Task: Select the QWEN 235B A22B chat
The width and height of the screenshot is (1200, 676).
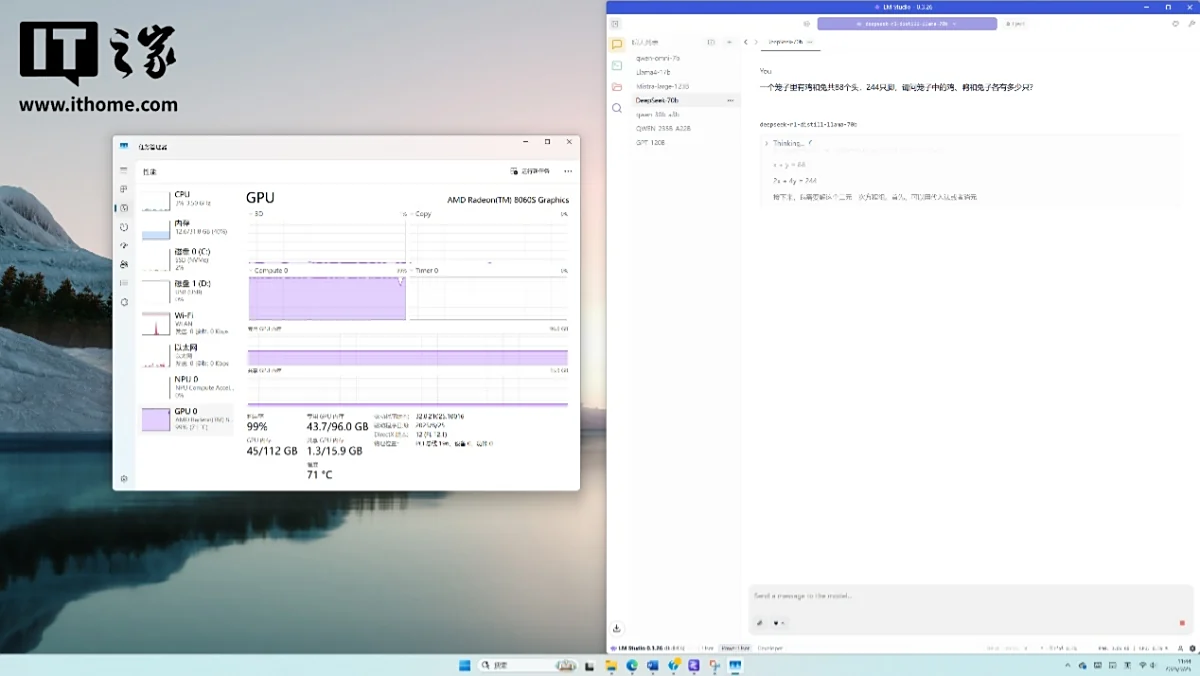Action: pyautogui.click(x=663, y=129)
